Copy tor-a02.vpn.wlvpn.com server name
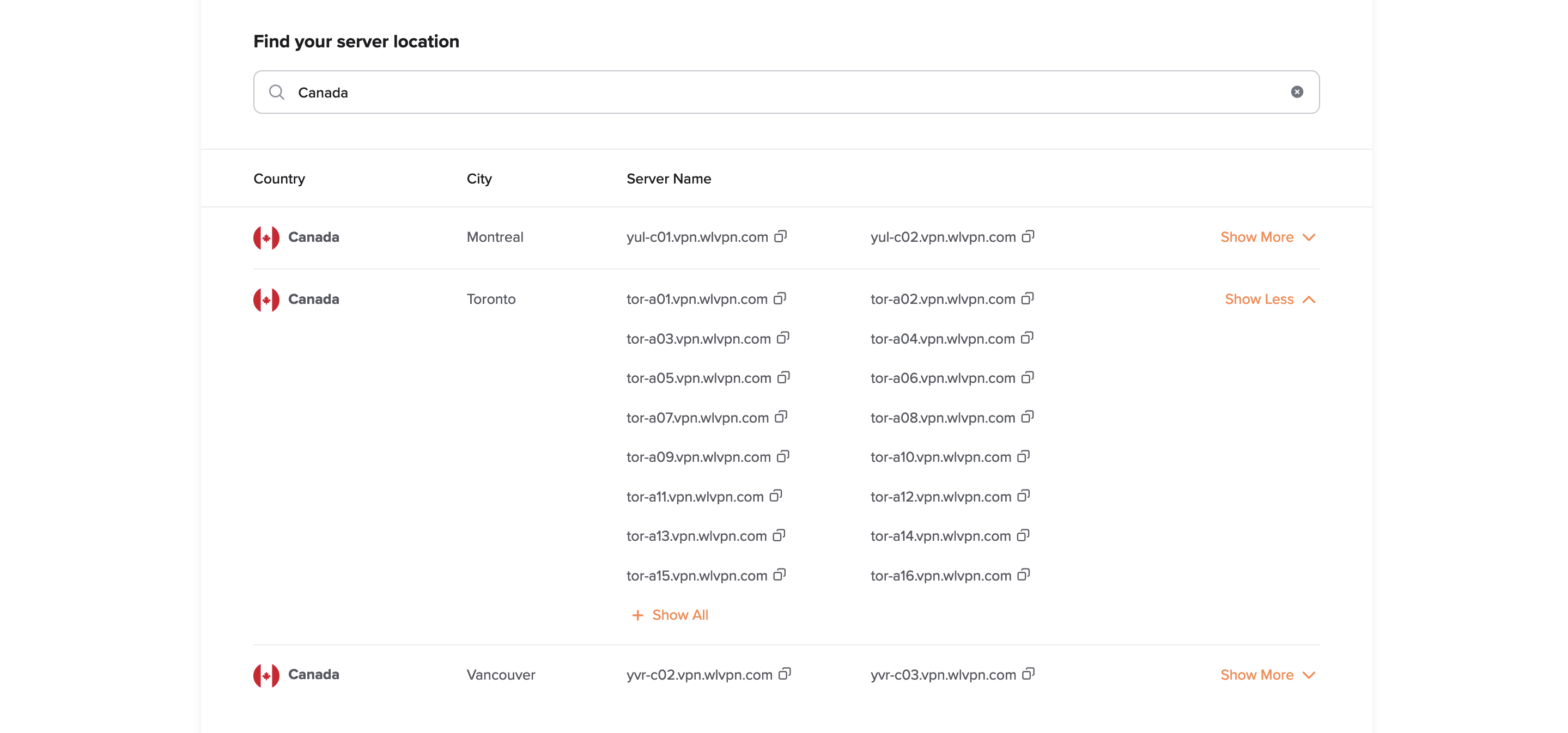 pyautogui.click(x=1028, y=298)
